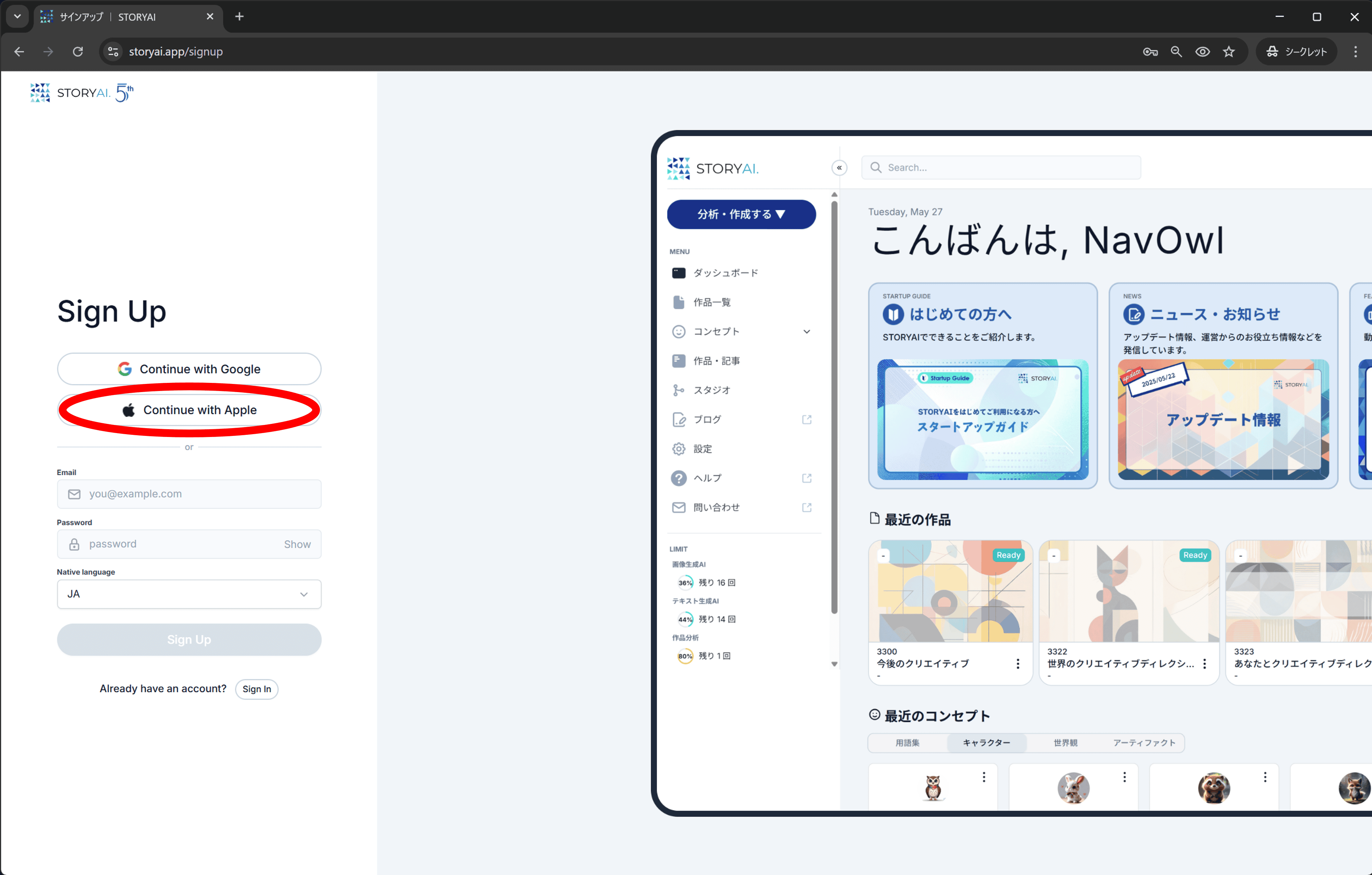
Task: Open a new browser tab
Action: tap(239, 17)
